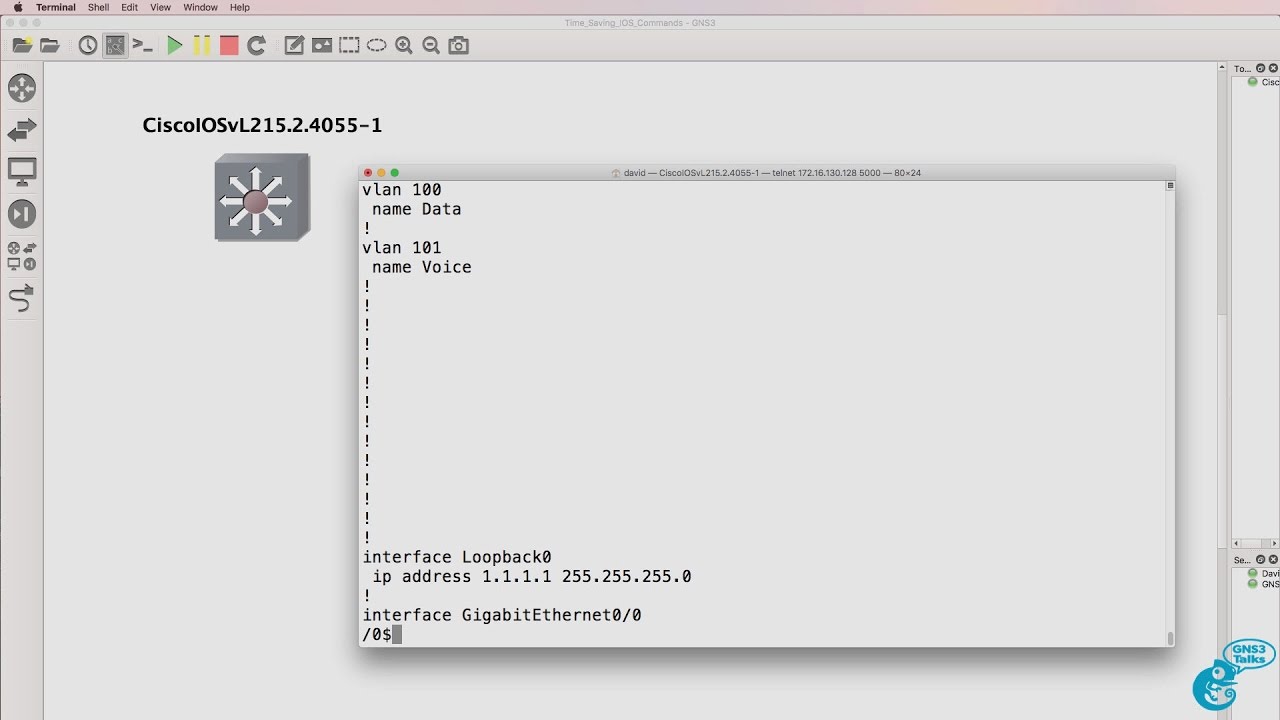Select the David server in Servers Summary

pyautogui.click(x=1263, y=574)
